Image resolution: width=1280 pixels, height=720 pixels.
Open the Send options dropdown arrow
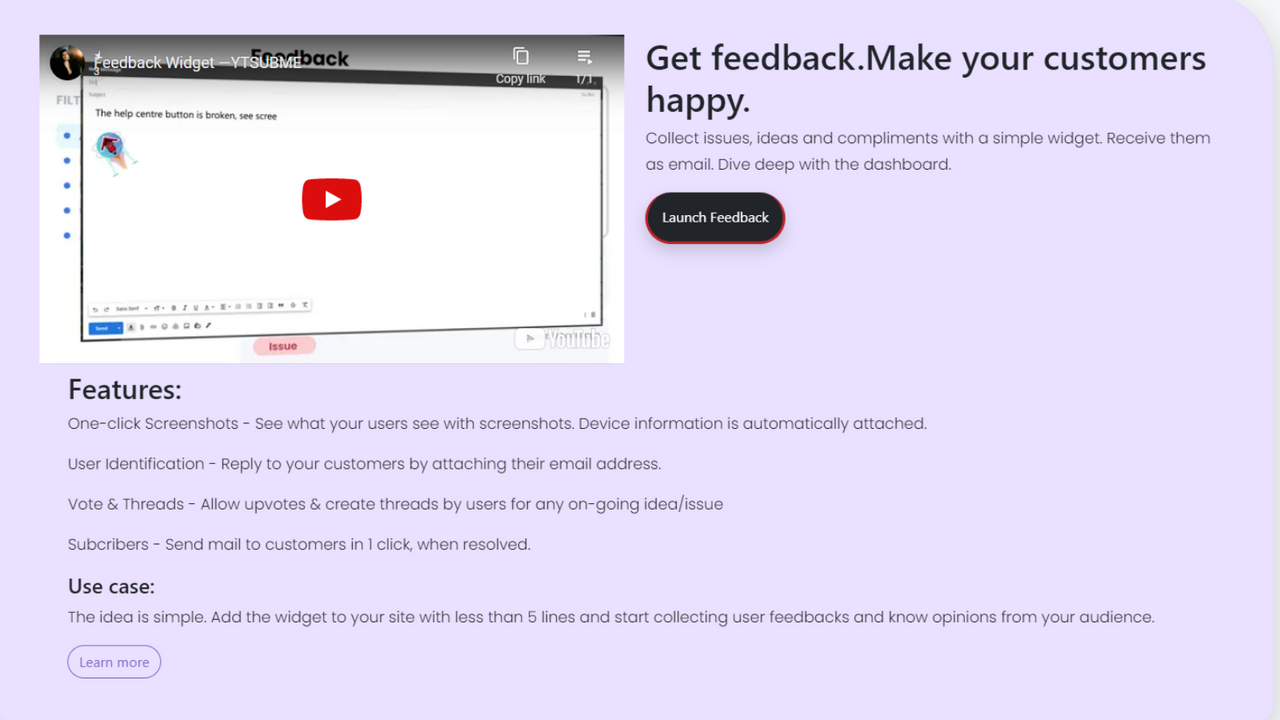[118, 328]
